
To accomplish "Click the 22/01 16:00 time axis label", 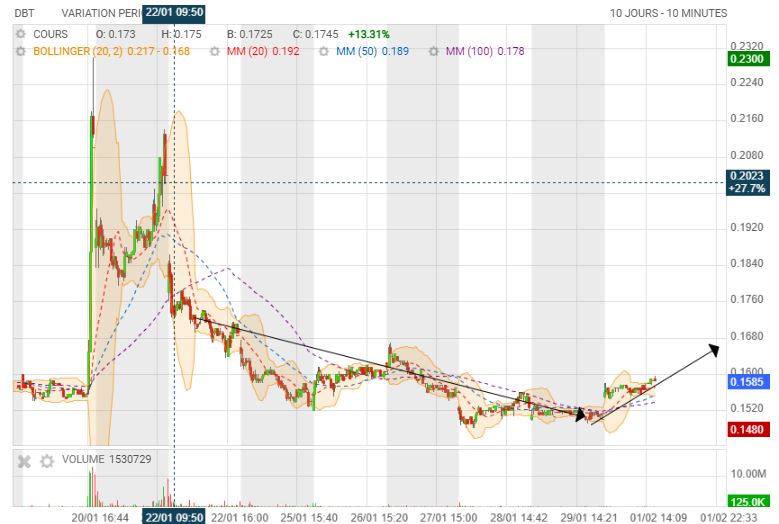I will [239, 518].
